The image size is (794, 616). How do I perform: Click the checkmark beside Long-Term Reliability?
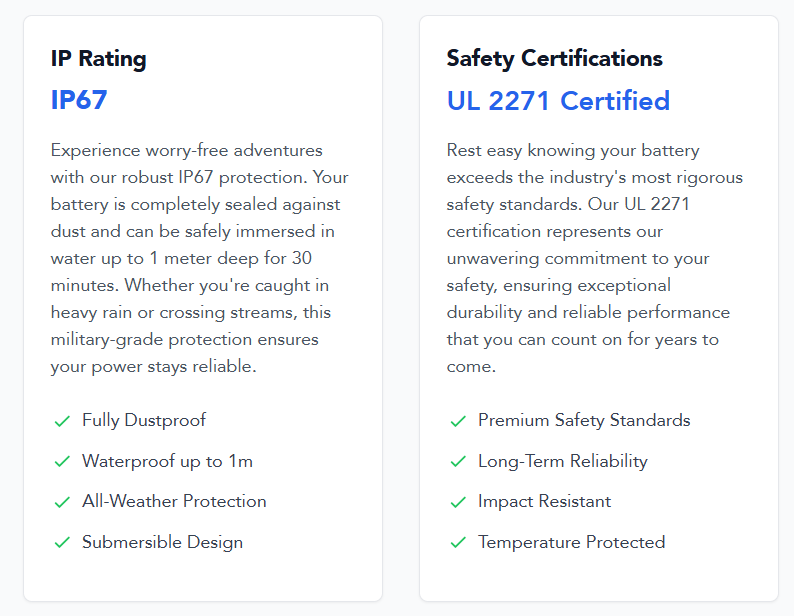458,461
